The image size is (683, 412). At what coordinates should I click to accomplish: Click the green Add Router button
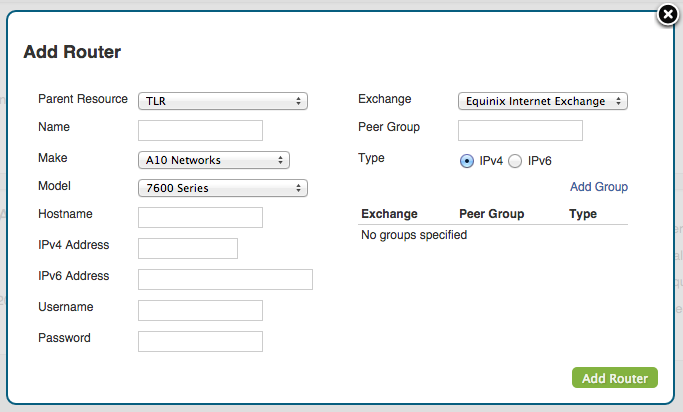pos(615,378)
